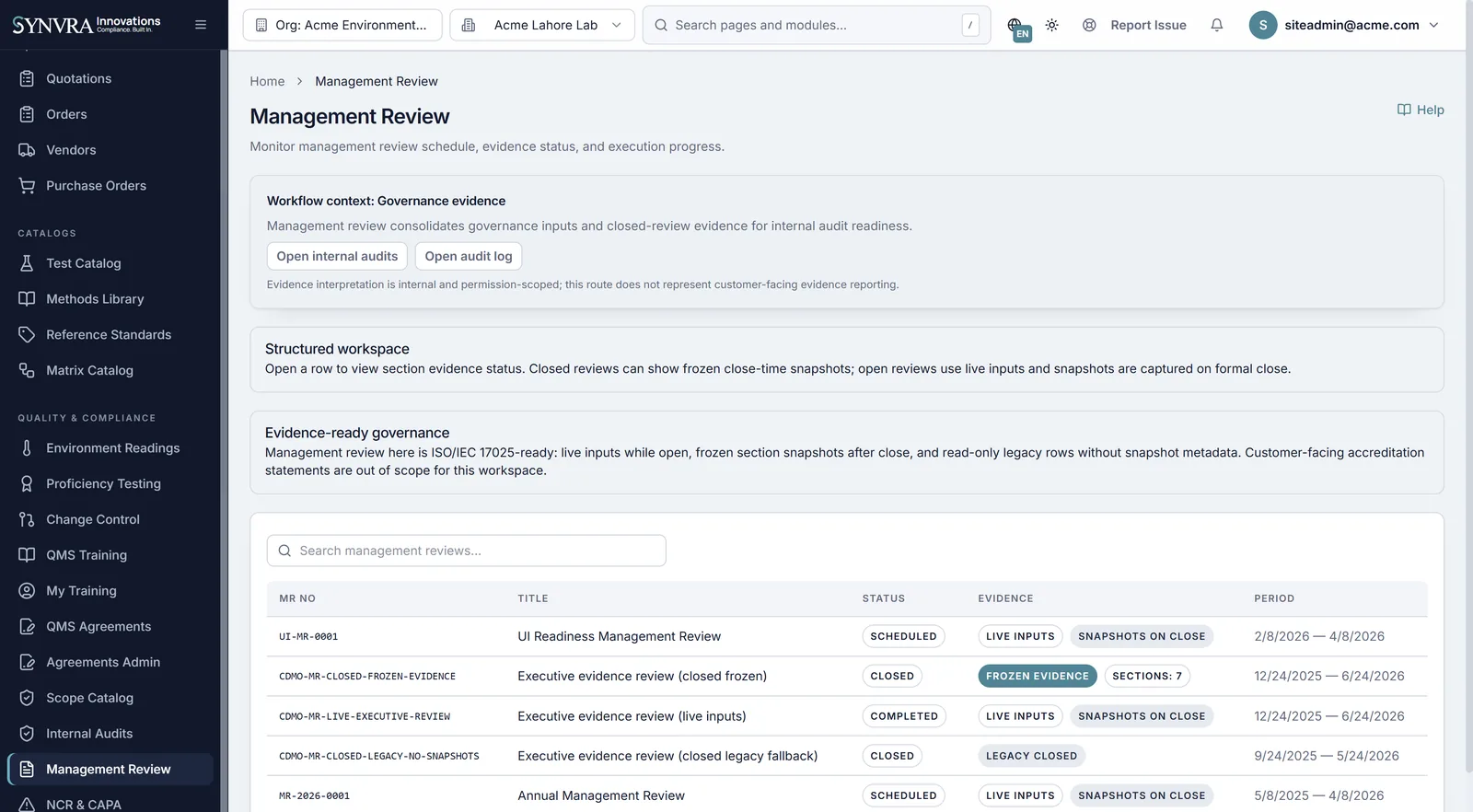This screenshot has width=1473, height=812.
Task: Open Internal Audits shield icon
Action: click(x=27, y=734)
